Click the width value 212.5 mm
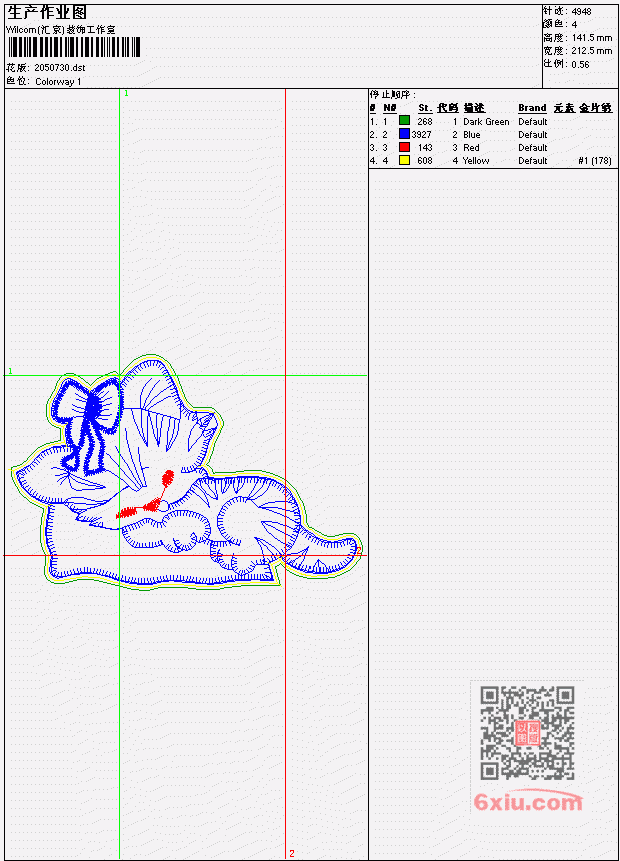The height and width of the screenshot is (861, 620). coord(591,51)
